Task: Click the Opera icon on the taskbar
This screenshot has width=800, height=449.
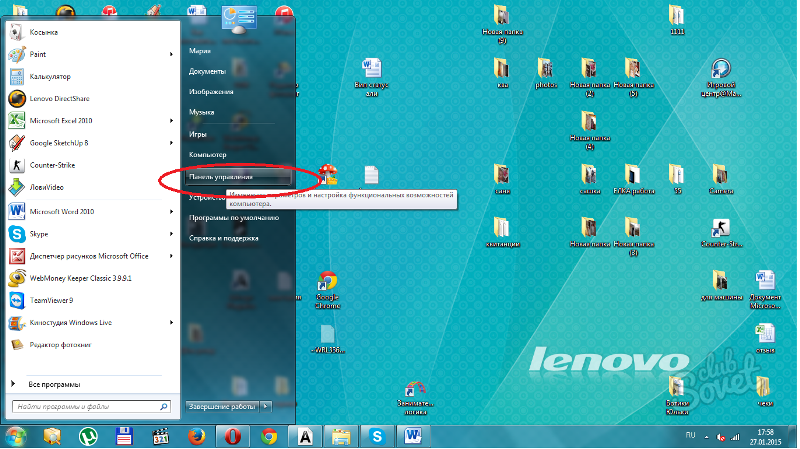Action: (231, 436)
